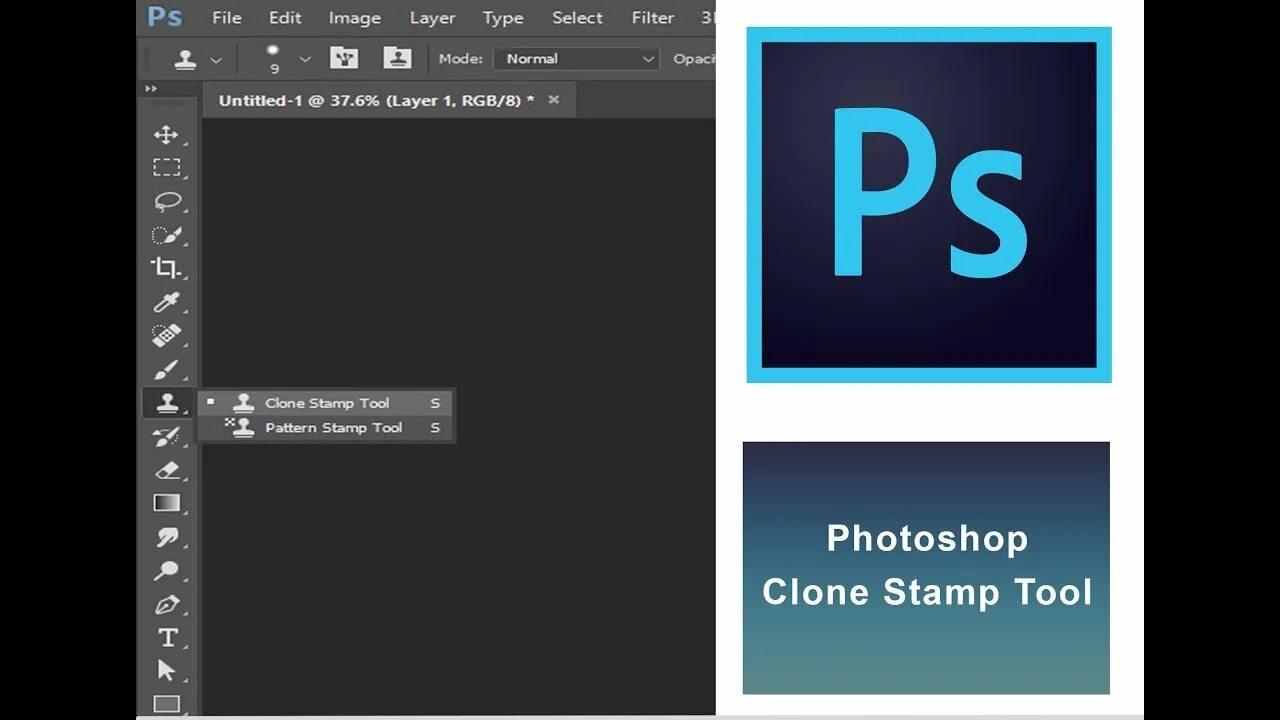
Task: Open the Layer menu
Action: (x=432, y=18)
